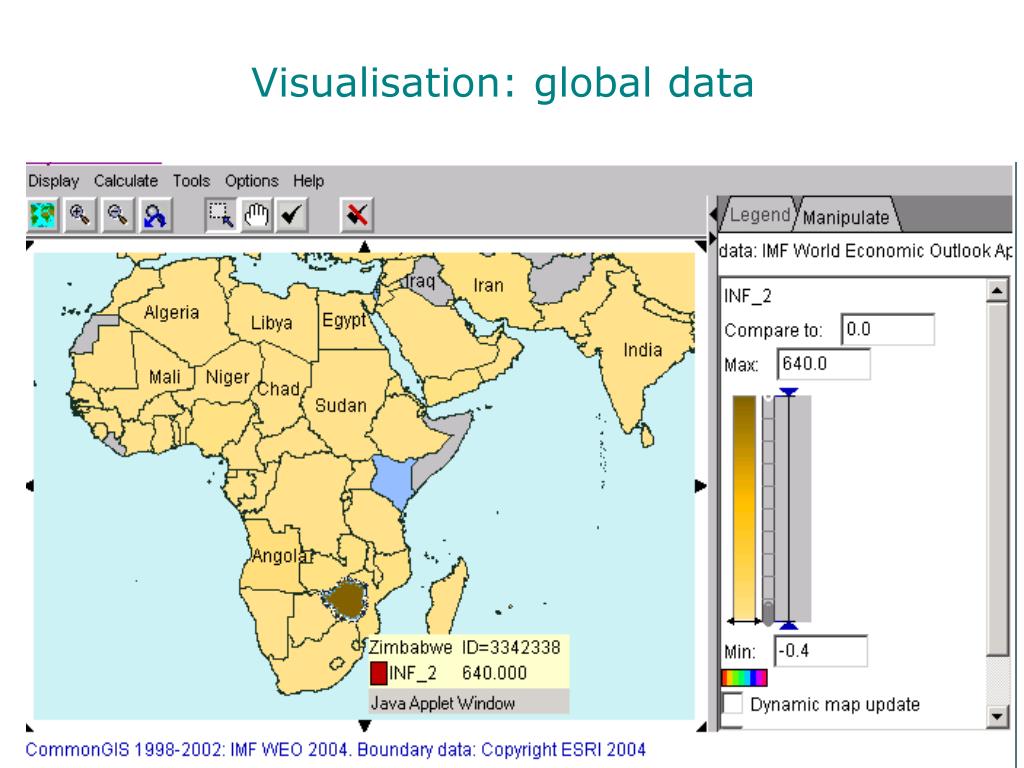Screen dimensions: 1024x768
Task: Click the CommonGIS 1998-2002 copyright line
Action: (336, 749)
